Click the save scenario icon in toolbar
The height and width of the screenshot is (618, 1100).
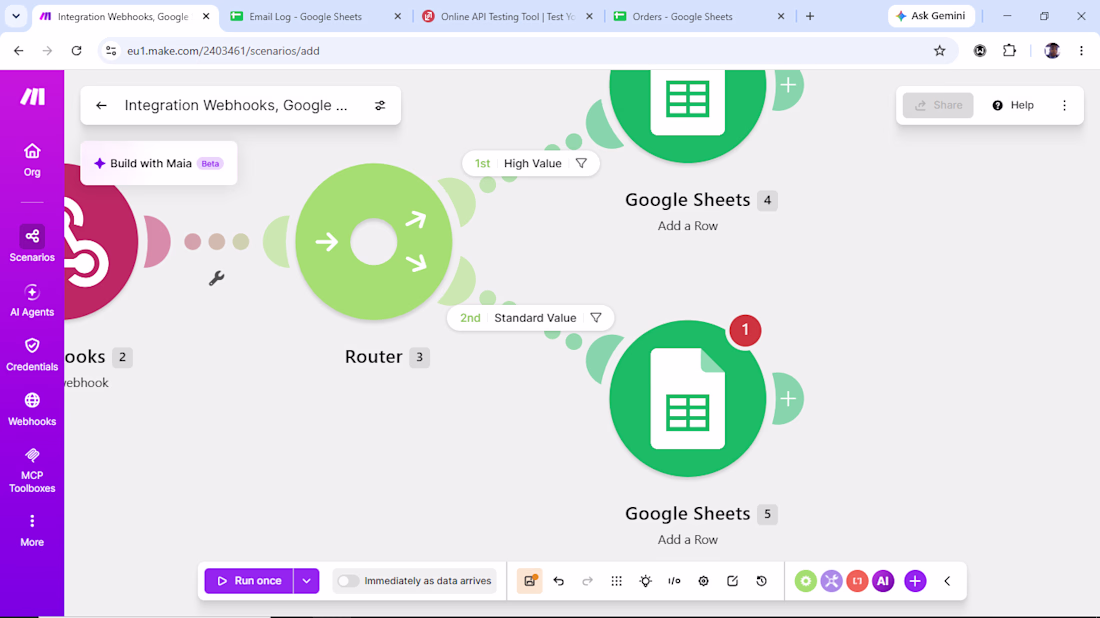tap(530, 581)
